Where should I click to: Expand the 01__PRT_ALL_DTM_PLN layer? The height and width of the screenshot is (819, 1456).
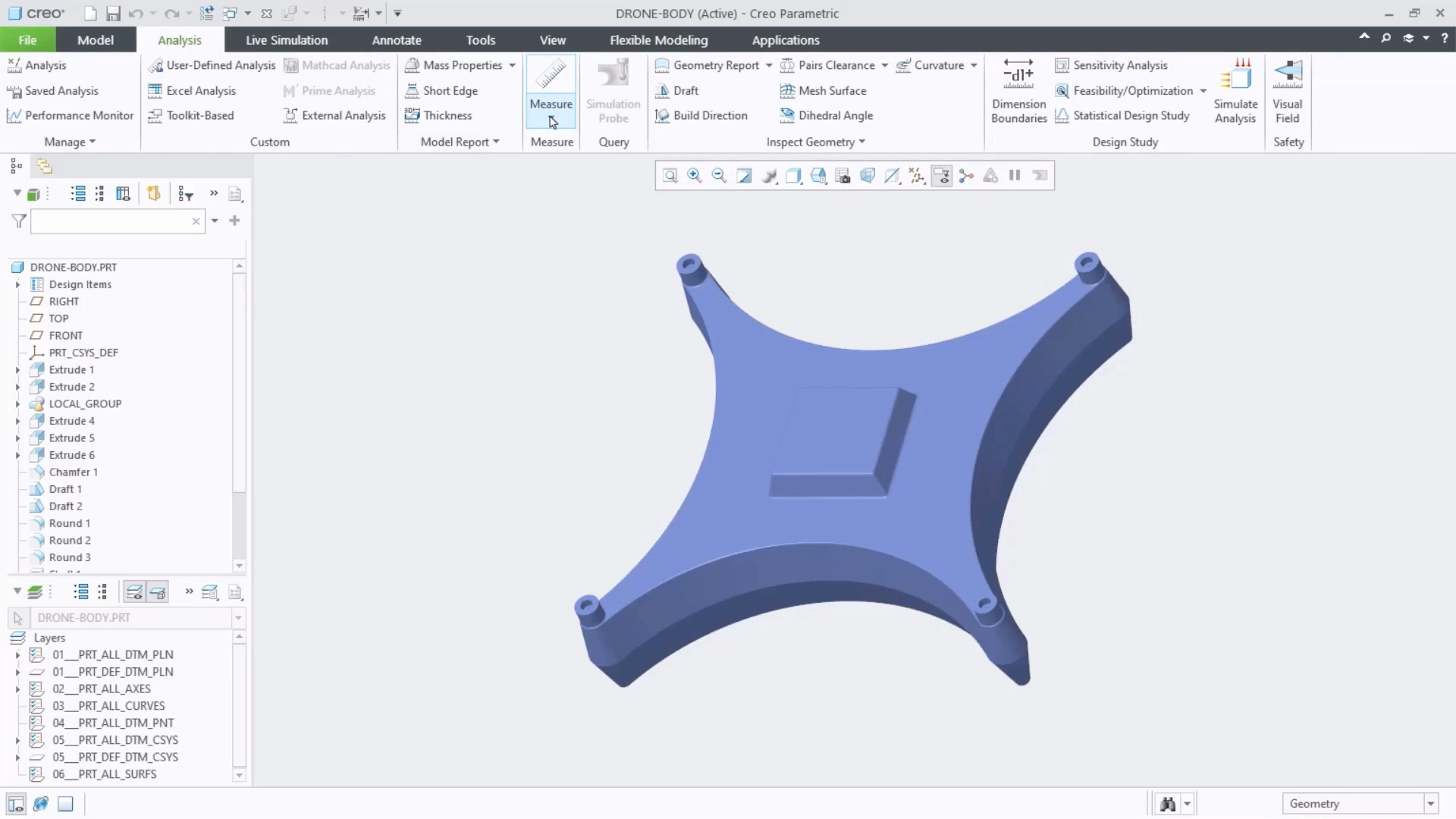pos(17,654)
